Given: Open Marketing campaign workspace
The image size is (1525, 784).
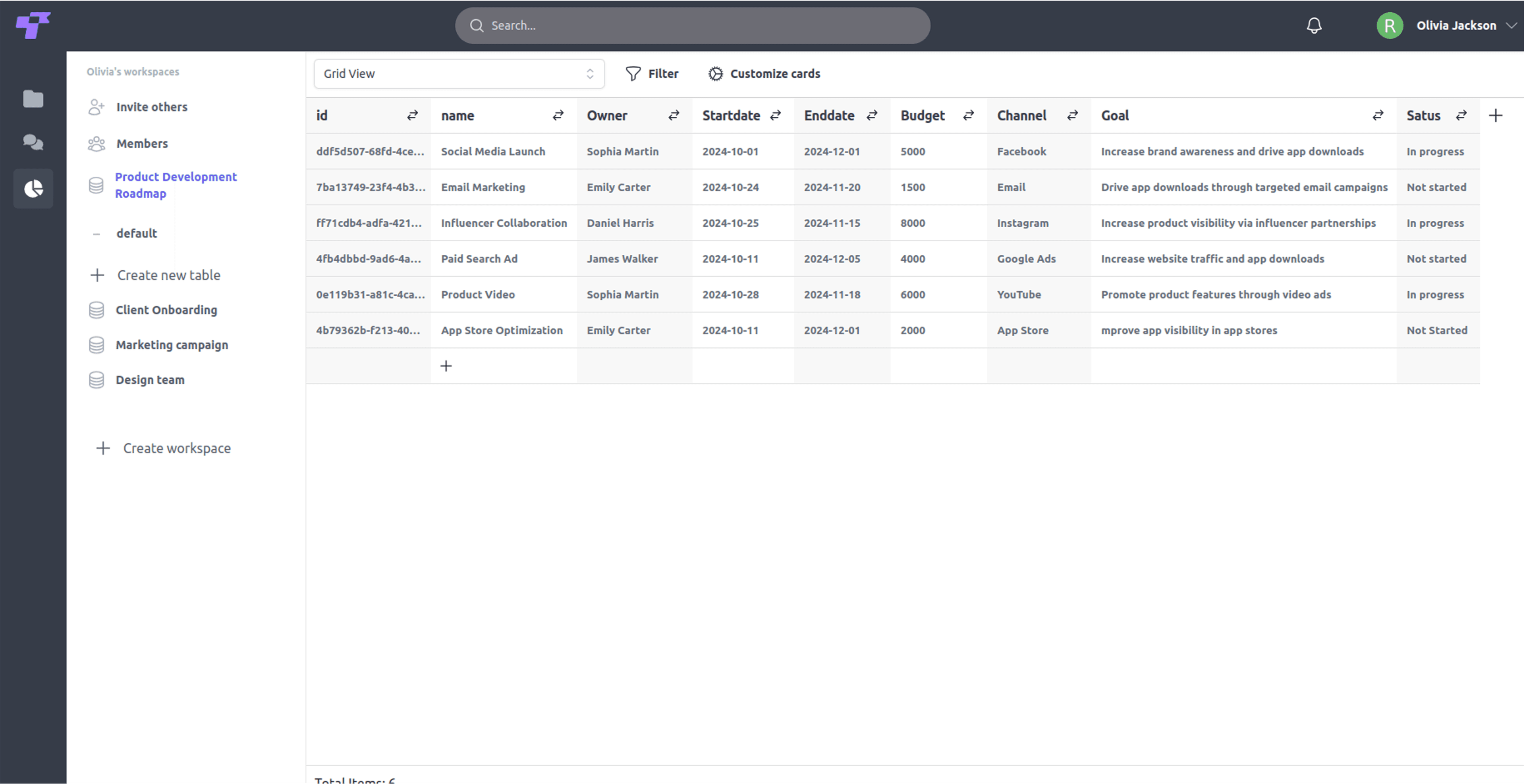Looking at the screenshot, I should (x=172, y=345).
